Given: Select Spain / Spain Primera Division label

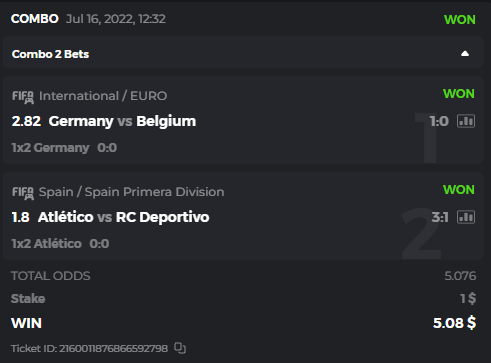Looking at the screenshot, I should [x=131, y=192].
